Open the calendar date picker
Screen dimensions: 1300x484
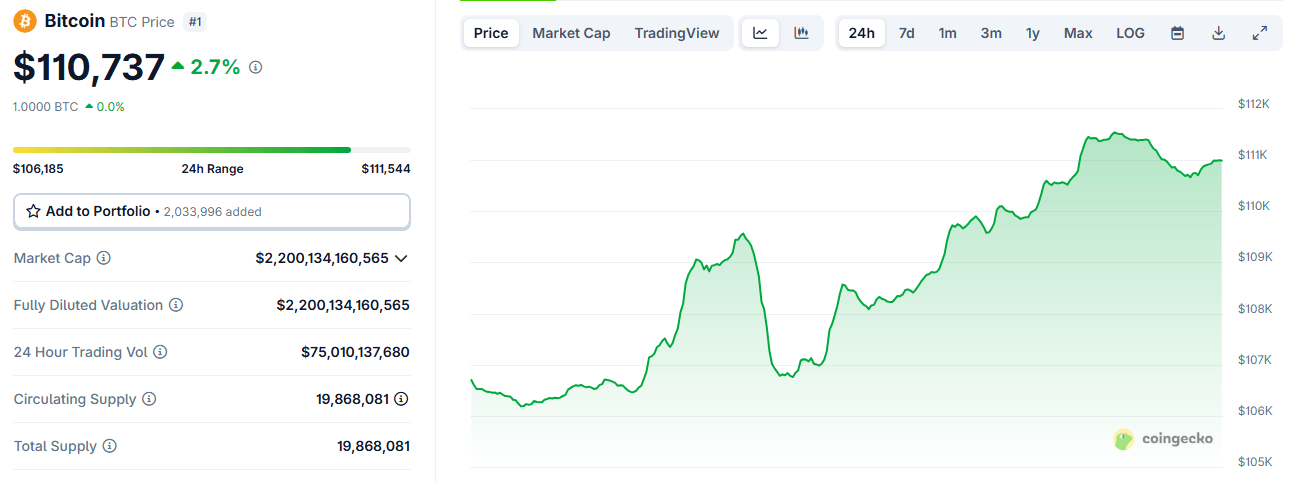coord(1178,33)
